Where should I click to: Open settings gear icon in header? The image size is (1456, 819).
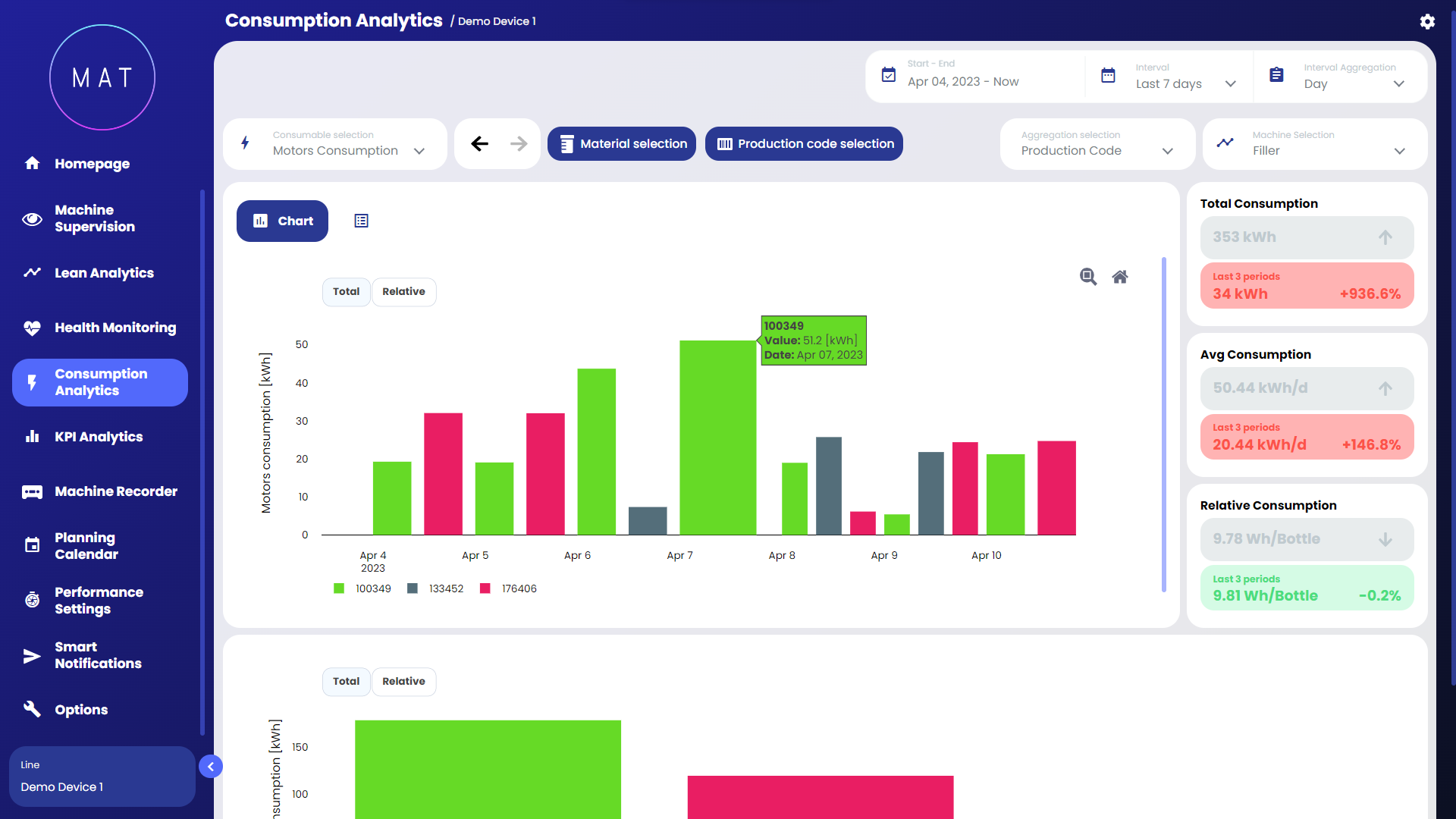pyautogui.click(x=1427, y=21)
